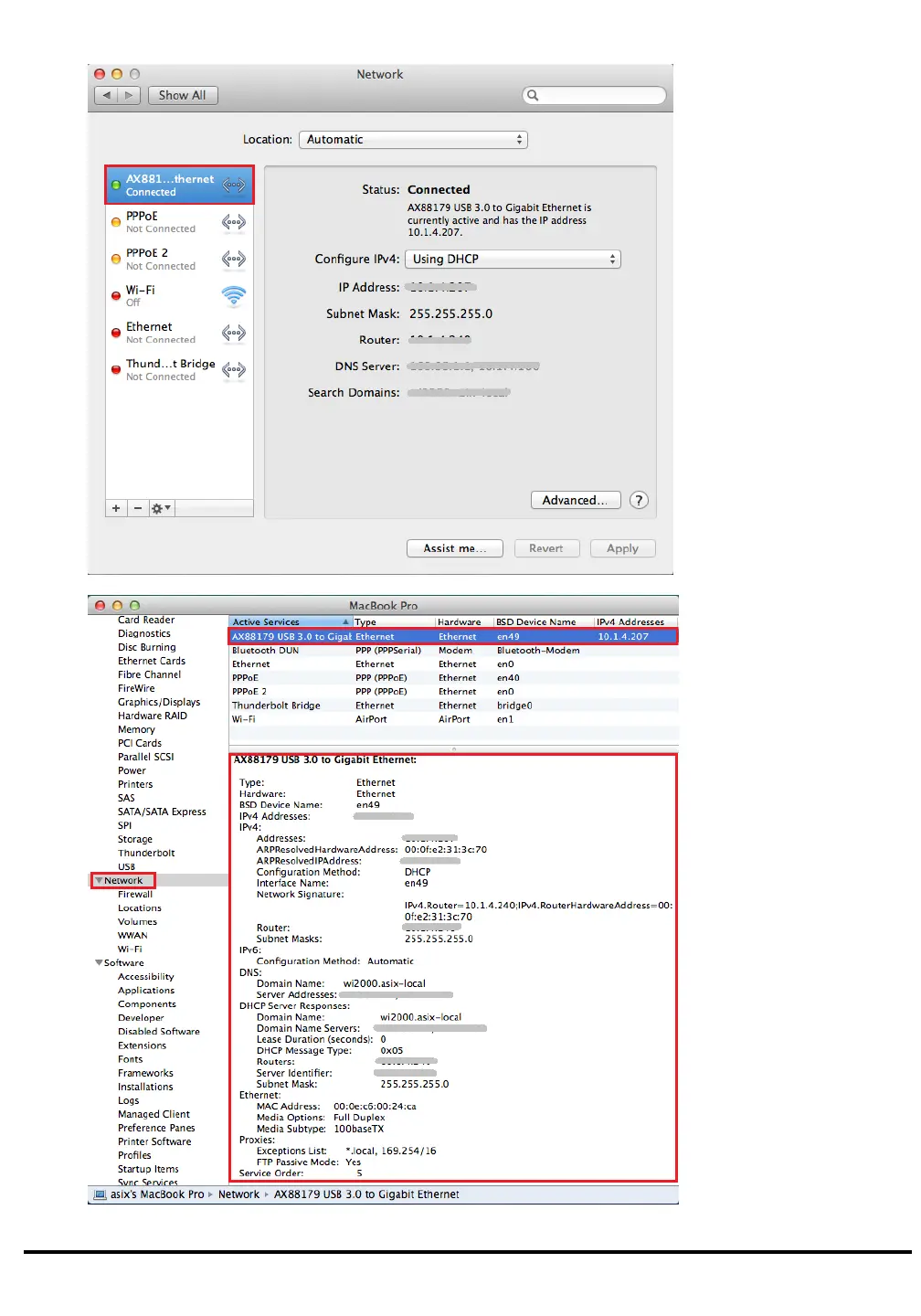Viewport: 921px width, 1316px height.
Task: Select Ethernet Cards in sidebar
Action: pos(152,661)
